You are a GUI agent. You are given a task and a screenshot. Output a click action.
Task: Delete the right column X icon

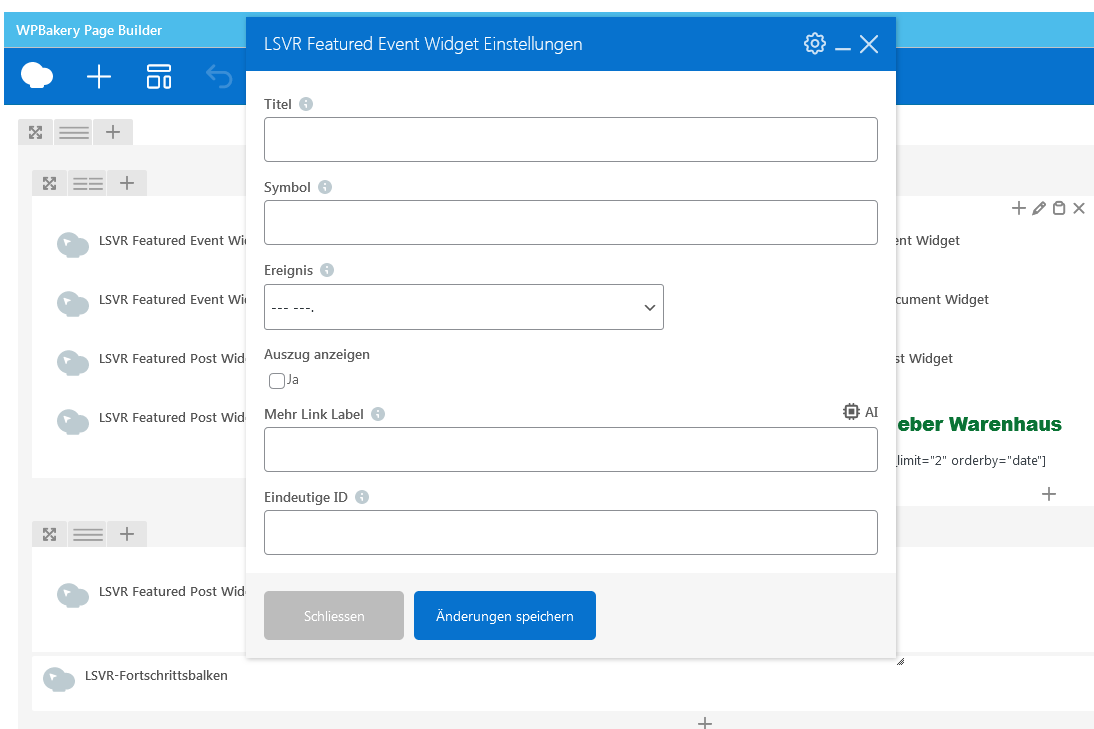click(1079, 208)
